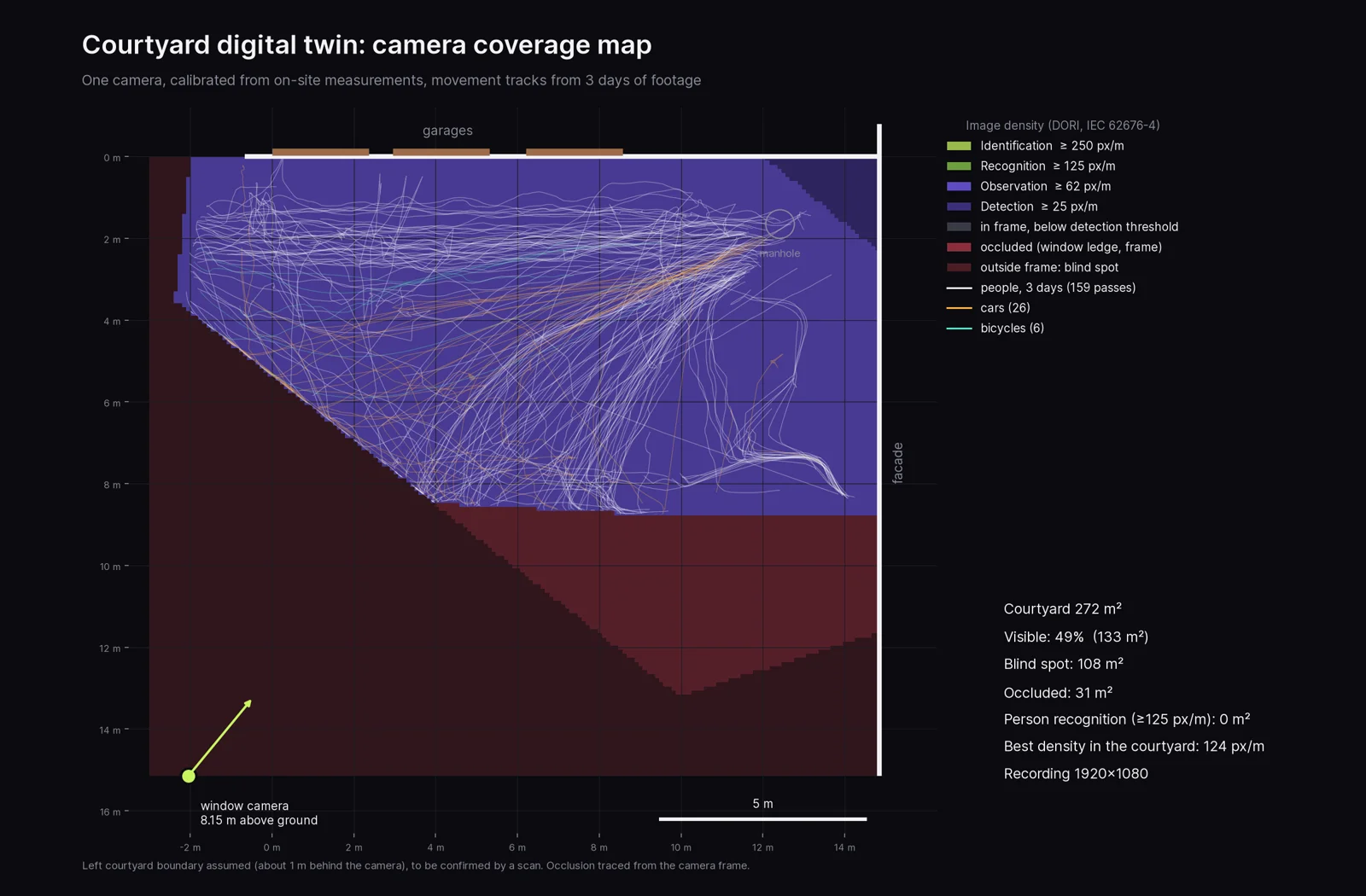The height and width of the screenshot is (896, 1366).
Task: Click 'Courtyard 272 m²' statistic
Action: tap(1062, 609)
